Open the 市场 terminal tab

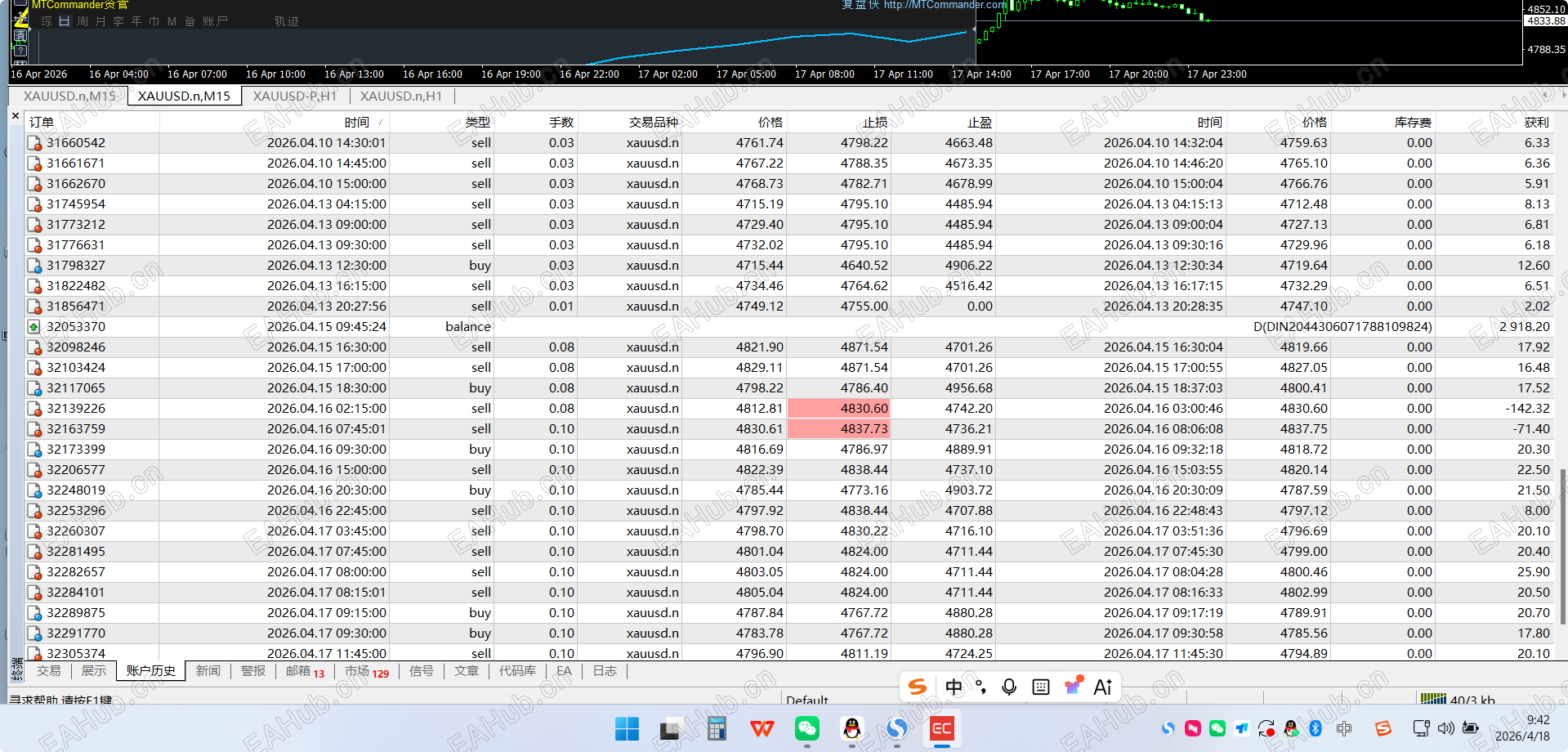coord(367,671)
